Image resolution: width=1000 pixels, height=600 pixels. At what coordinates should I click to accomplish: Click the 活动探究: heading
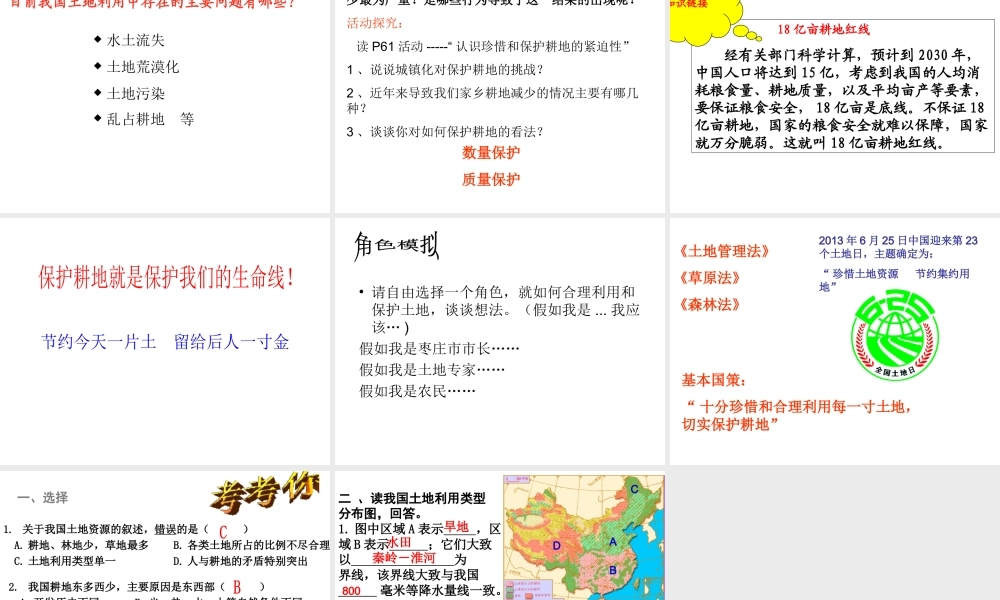(x=375, y=23)
